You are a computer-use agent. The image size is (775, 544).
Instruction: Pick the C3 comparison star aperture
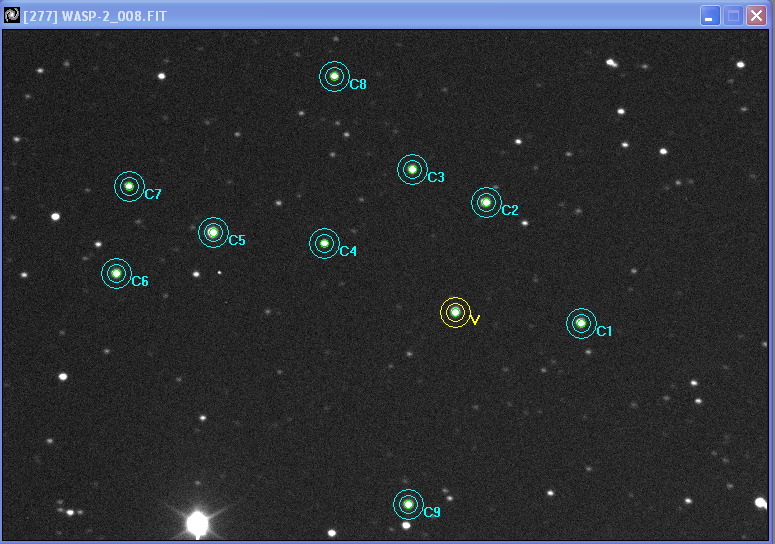pyautogui.click(x=412, y=169)
